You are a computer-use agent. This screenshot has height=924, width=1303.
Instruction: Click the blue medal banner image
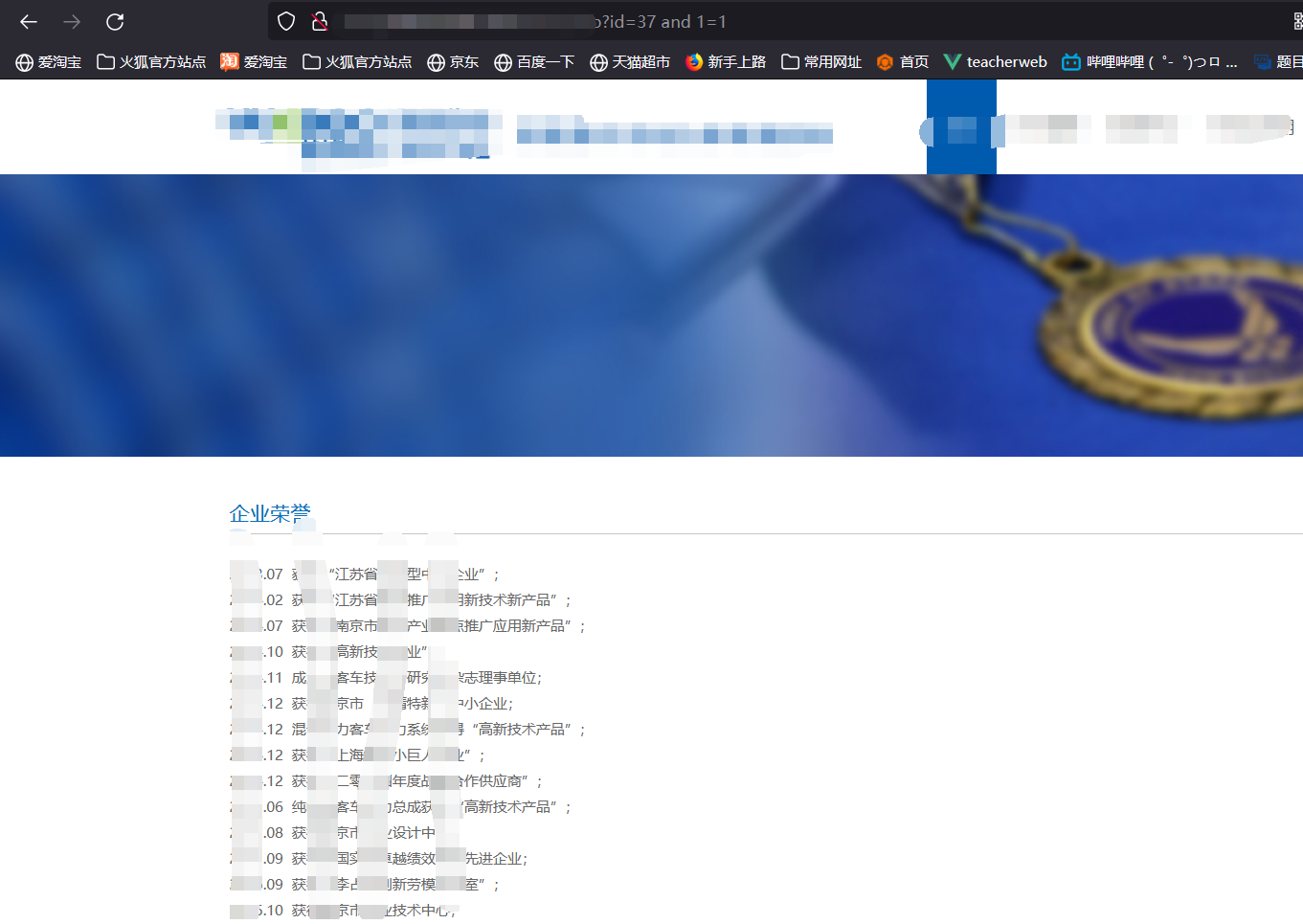point(651,315)
